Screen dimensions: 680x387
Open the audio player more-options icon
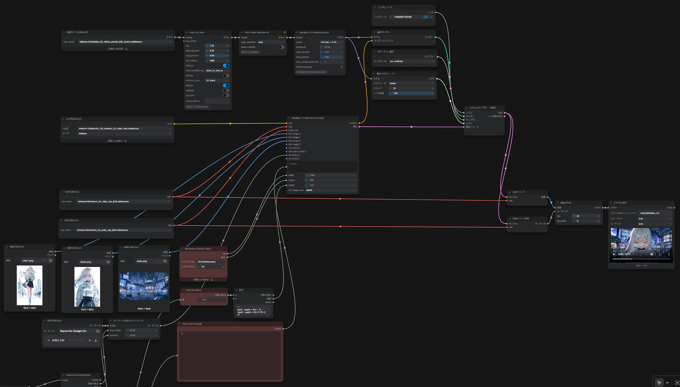[95, 341]
